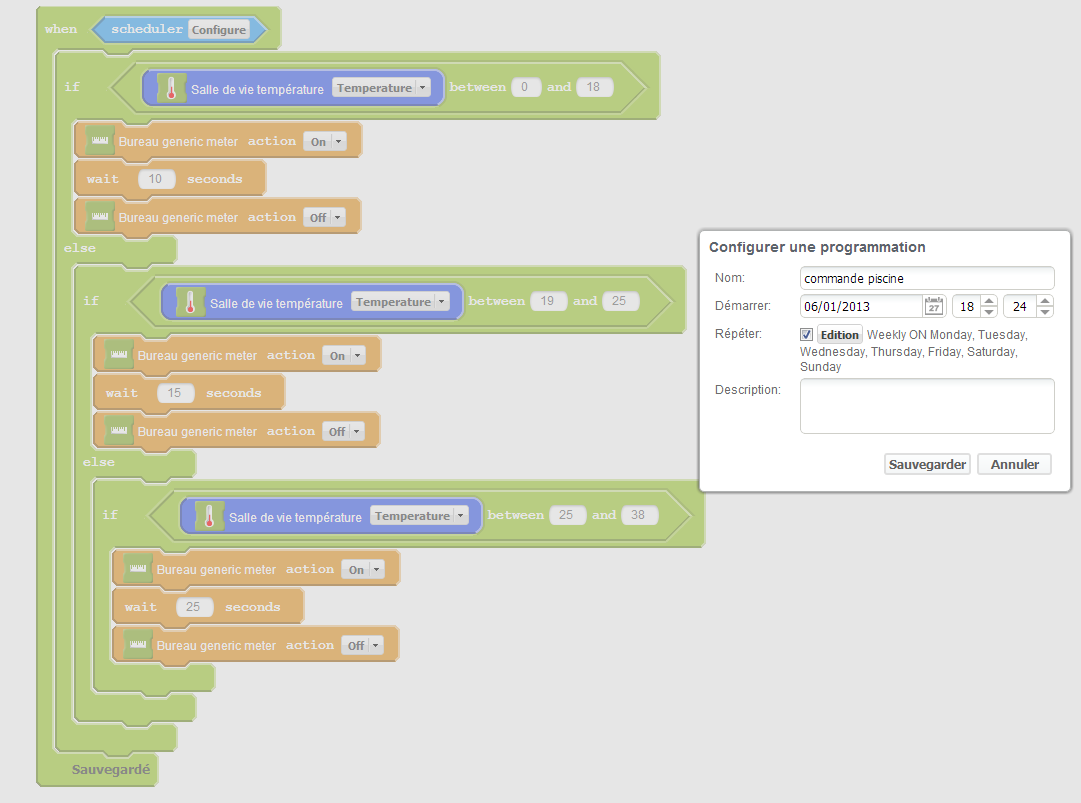Click the thermometer icon in the 25–38 condition
1081x803 pixels.
pos(209,517)
